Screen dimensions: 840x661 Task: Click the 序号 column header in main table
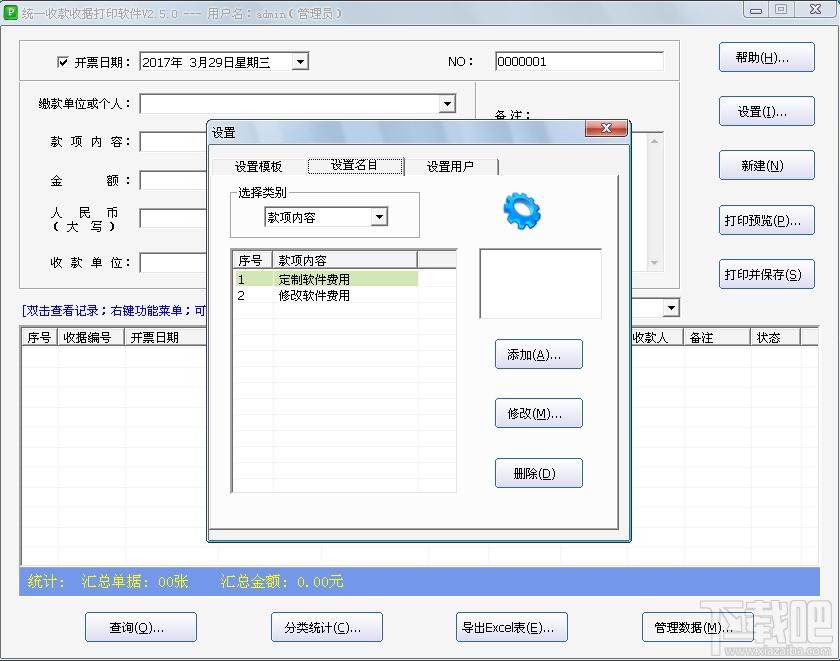click(40, 337)
